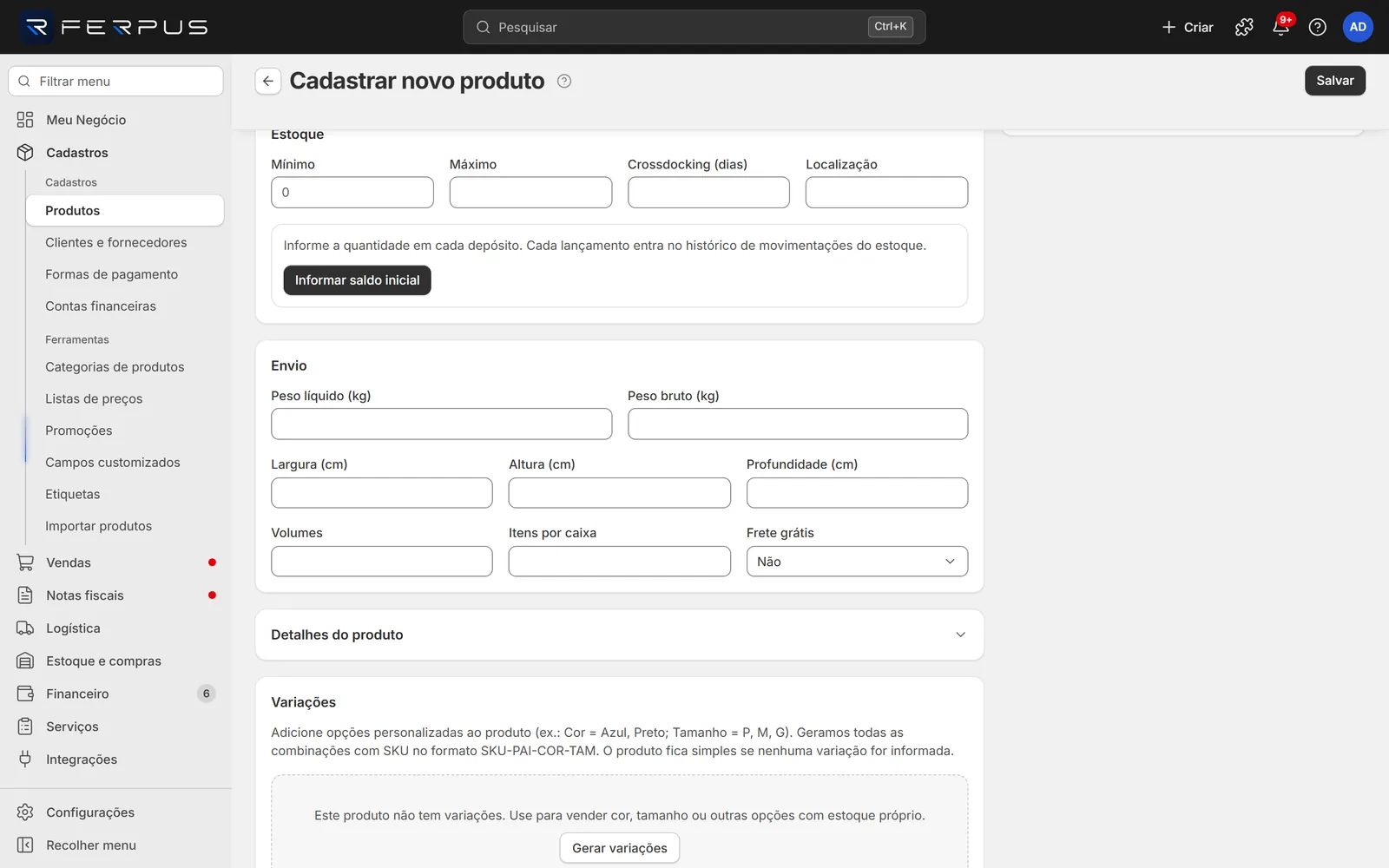Image resolution: width=1389 pixels, height=868 pixels.
Task: Open the Promoções menu item
Action: [x=124, y=431]
